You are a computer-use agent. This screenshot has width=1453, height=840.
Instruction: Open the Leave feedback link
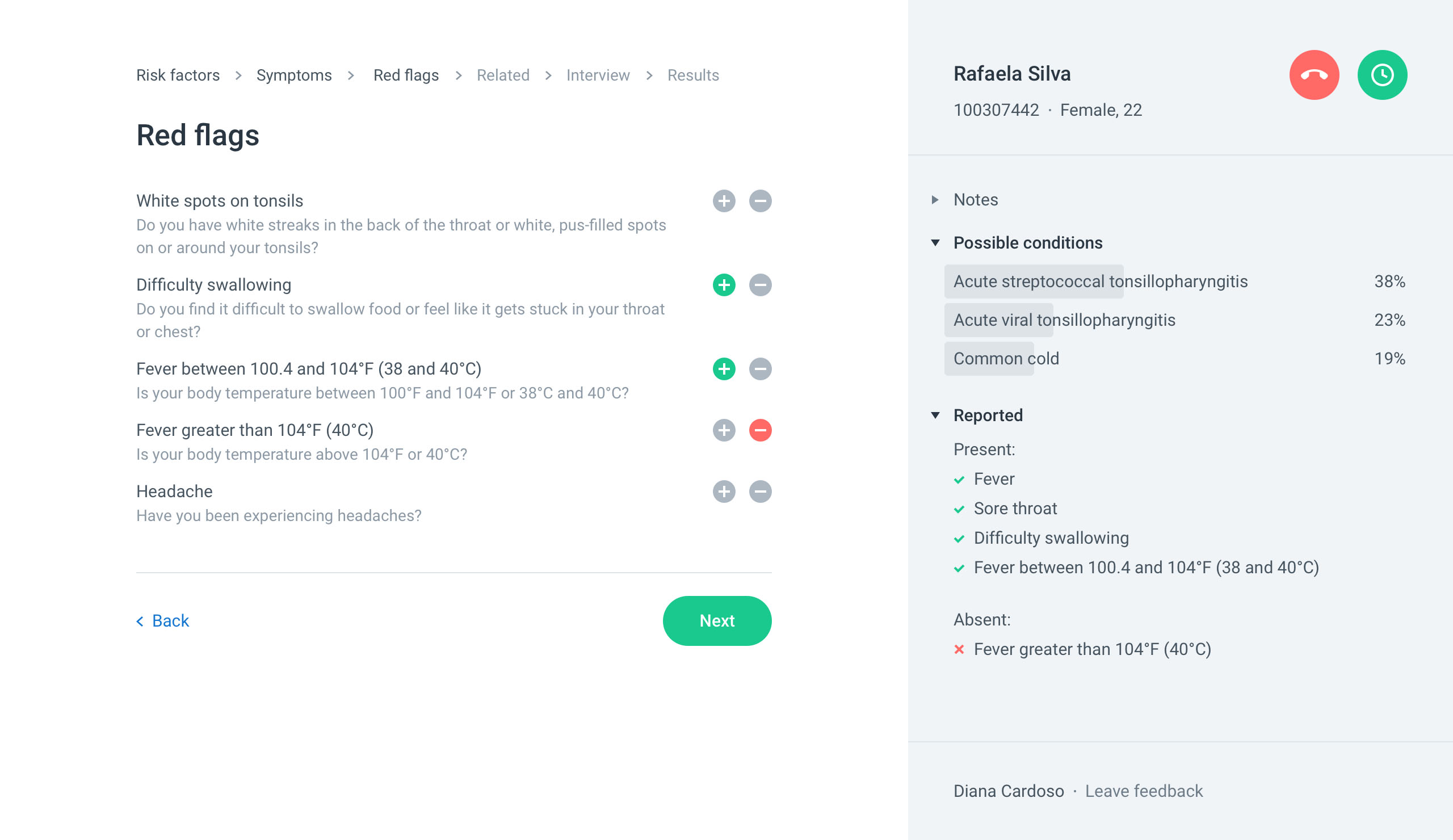point(1143,791)
